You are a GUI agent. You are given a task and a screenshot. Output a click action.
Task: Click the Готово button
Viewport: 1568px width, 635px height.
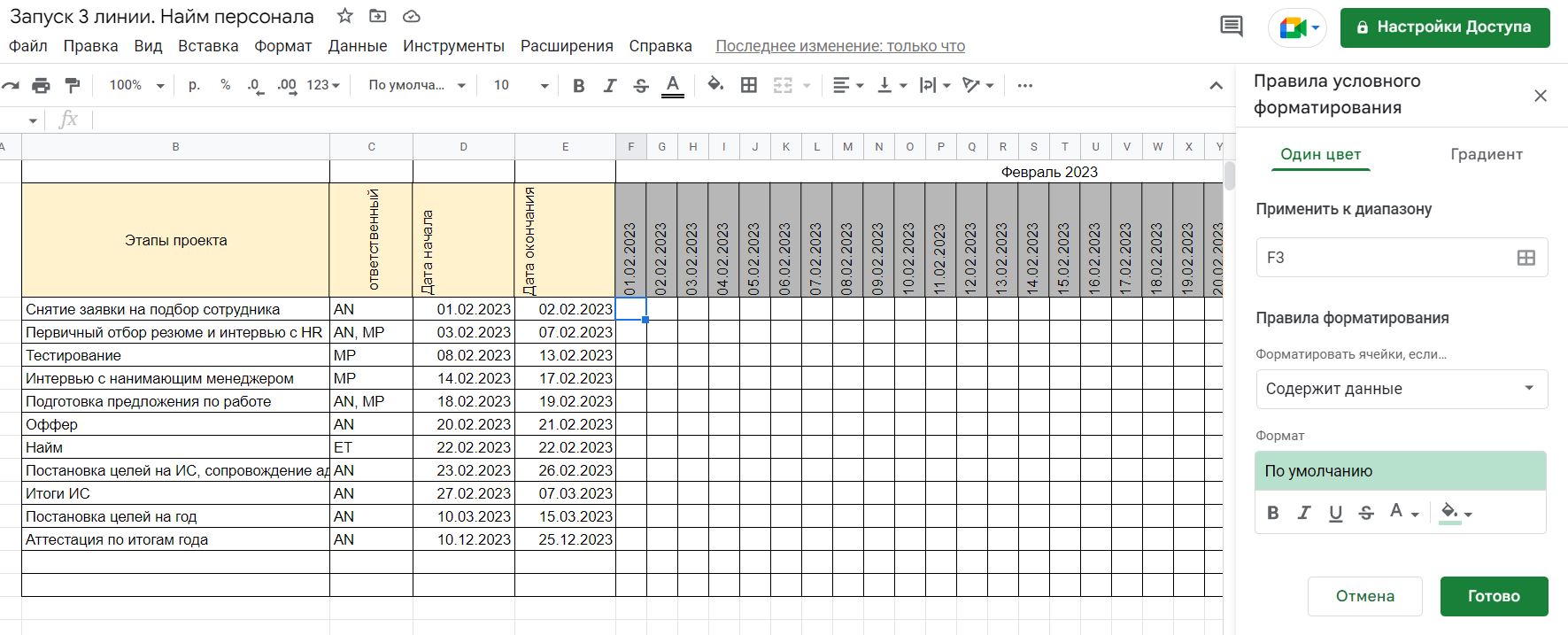click(x=1494, y=596)
